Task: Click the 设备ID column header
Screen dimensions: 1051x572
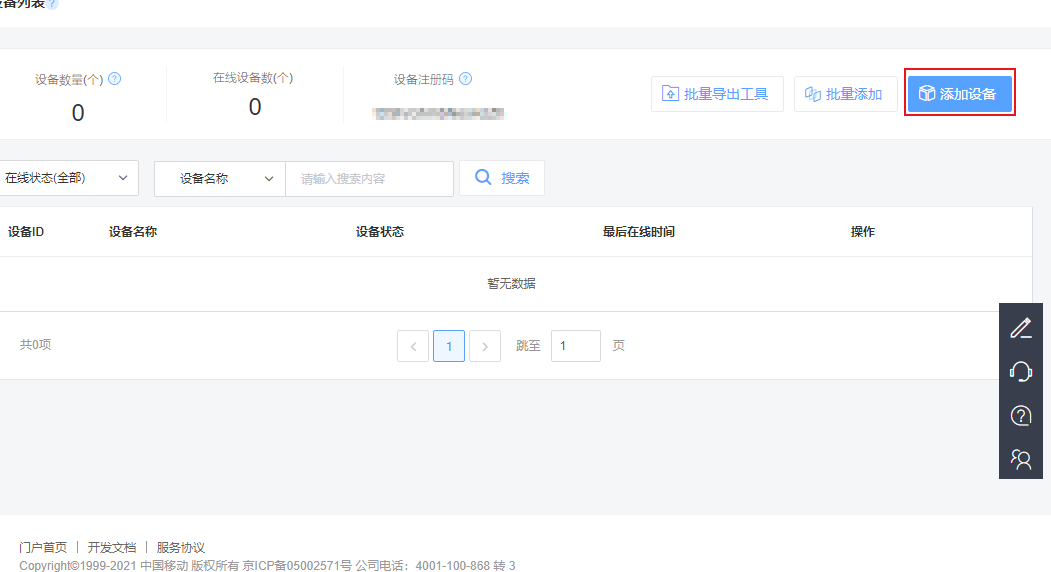Action: [26, 232]
